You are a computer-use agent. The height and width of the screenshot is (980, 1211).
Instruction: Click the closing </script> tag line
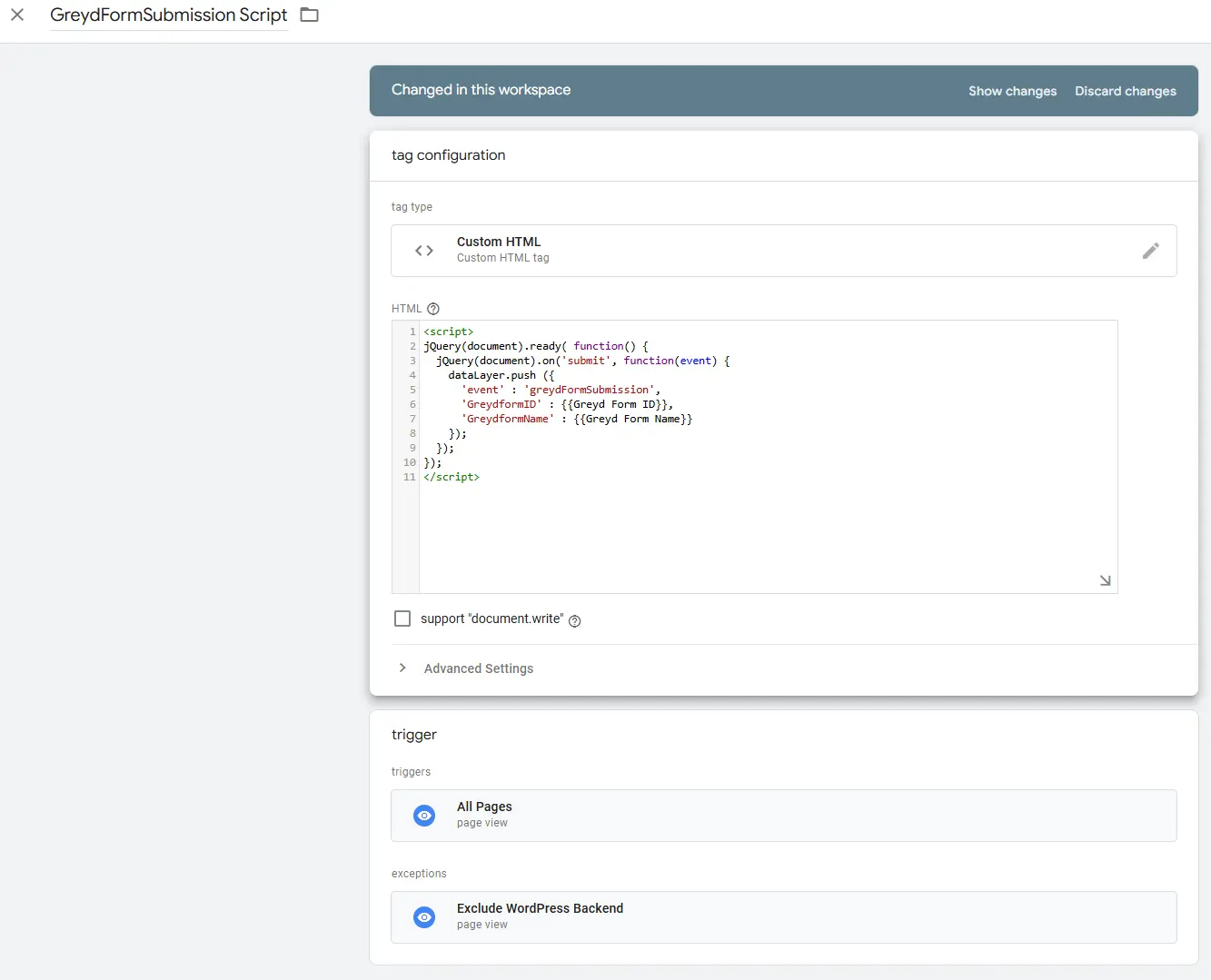tap(452, 477)
